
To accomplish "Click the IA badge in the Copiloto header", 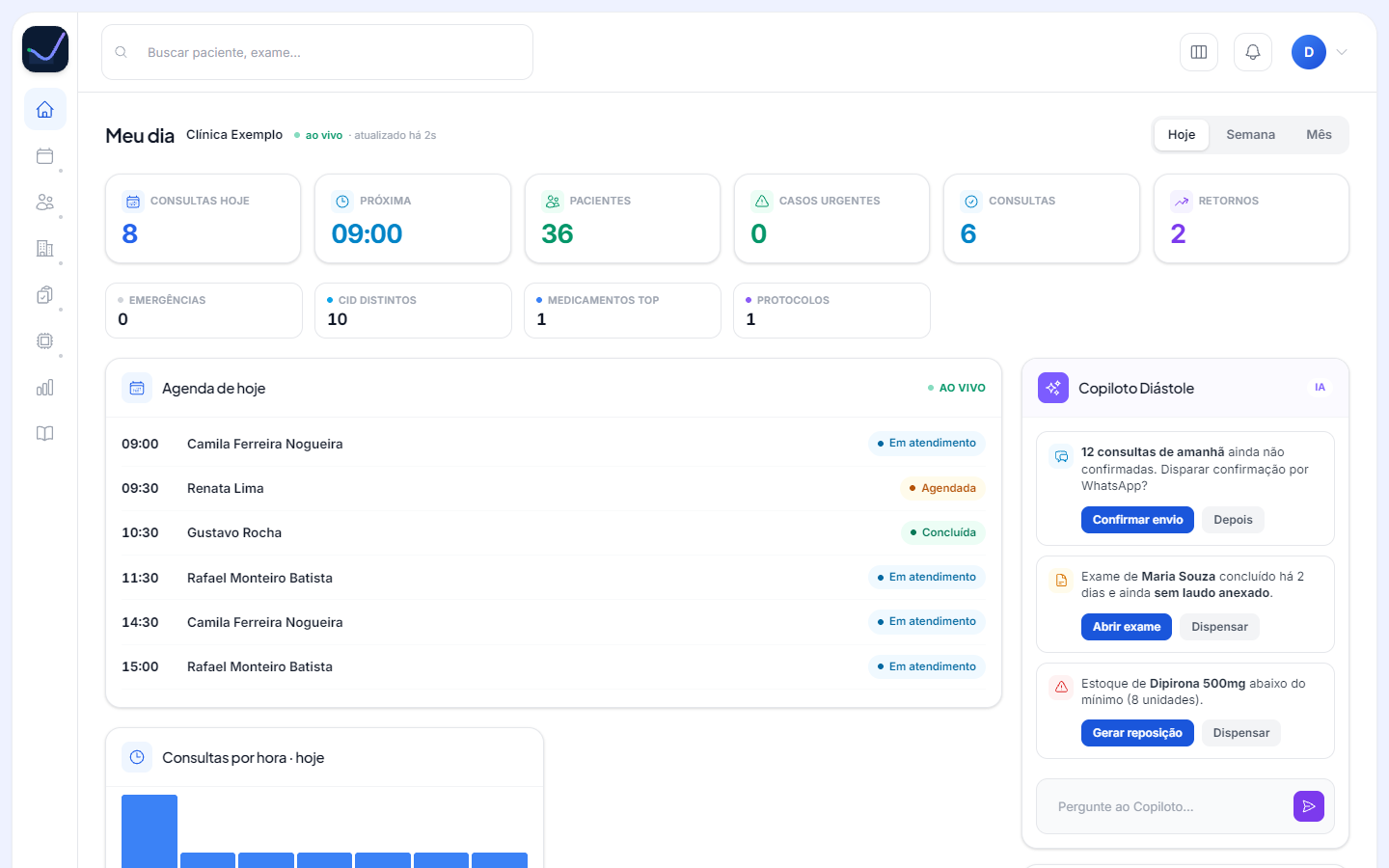I will pos(1320,388).
